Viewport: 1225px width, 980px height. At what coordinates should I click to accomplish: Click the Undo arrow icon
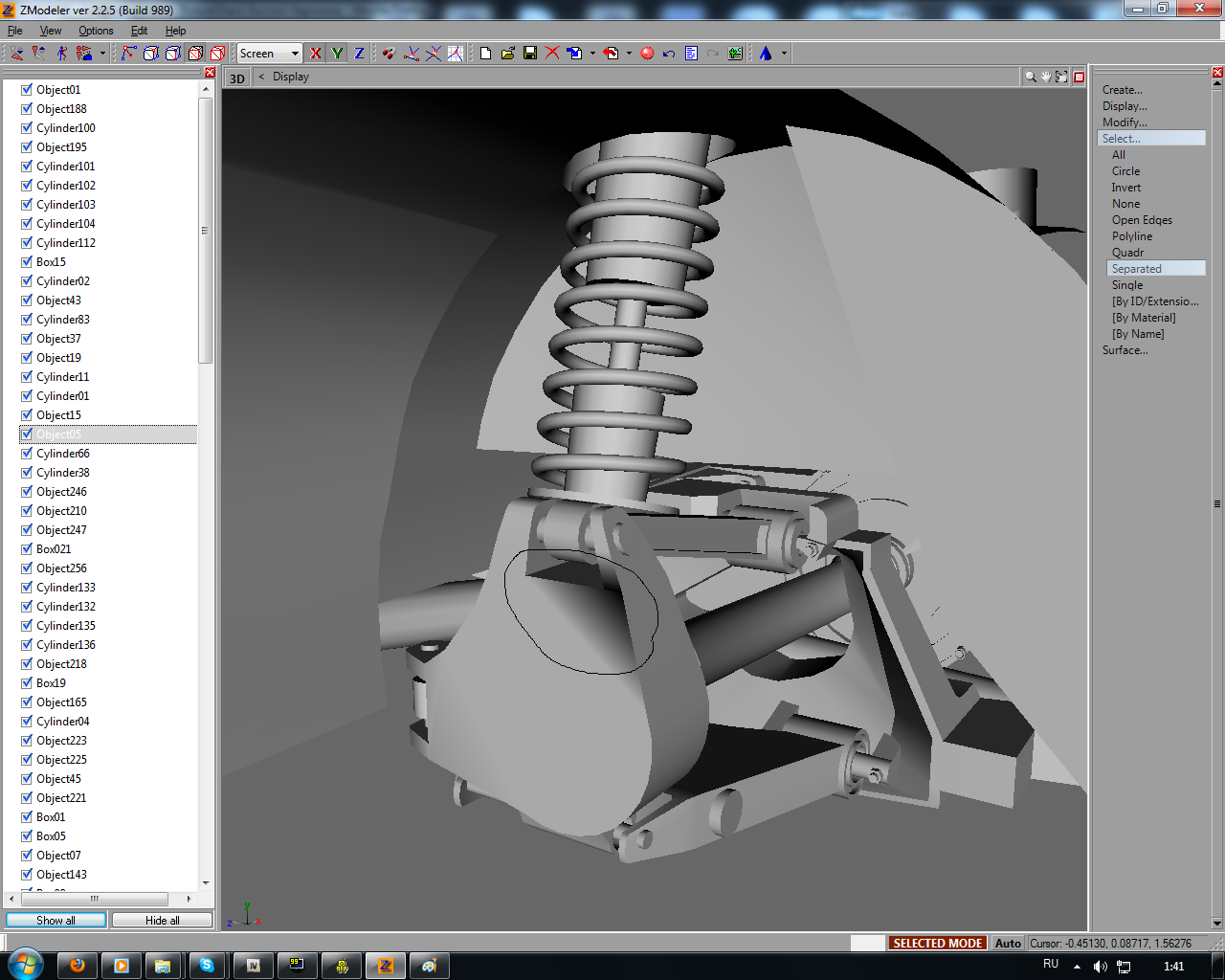pos(669,54)
